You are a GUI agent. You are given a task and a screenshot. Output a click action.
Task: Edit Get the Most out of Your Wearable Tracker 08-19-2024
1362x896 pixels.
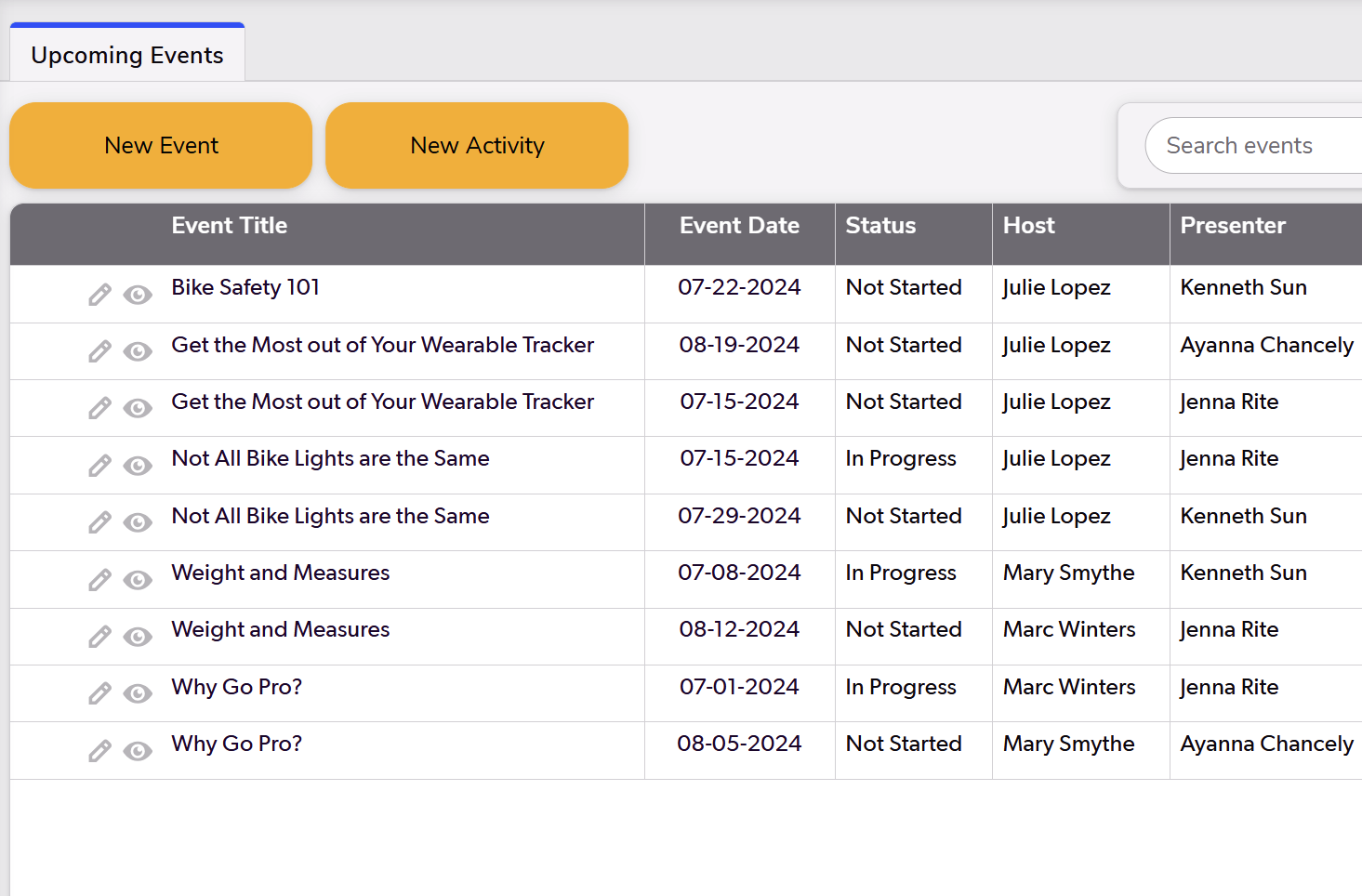point(99,351)
